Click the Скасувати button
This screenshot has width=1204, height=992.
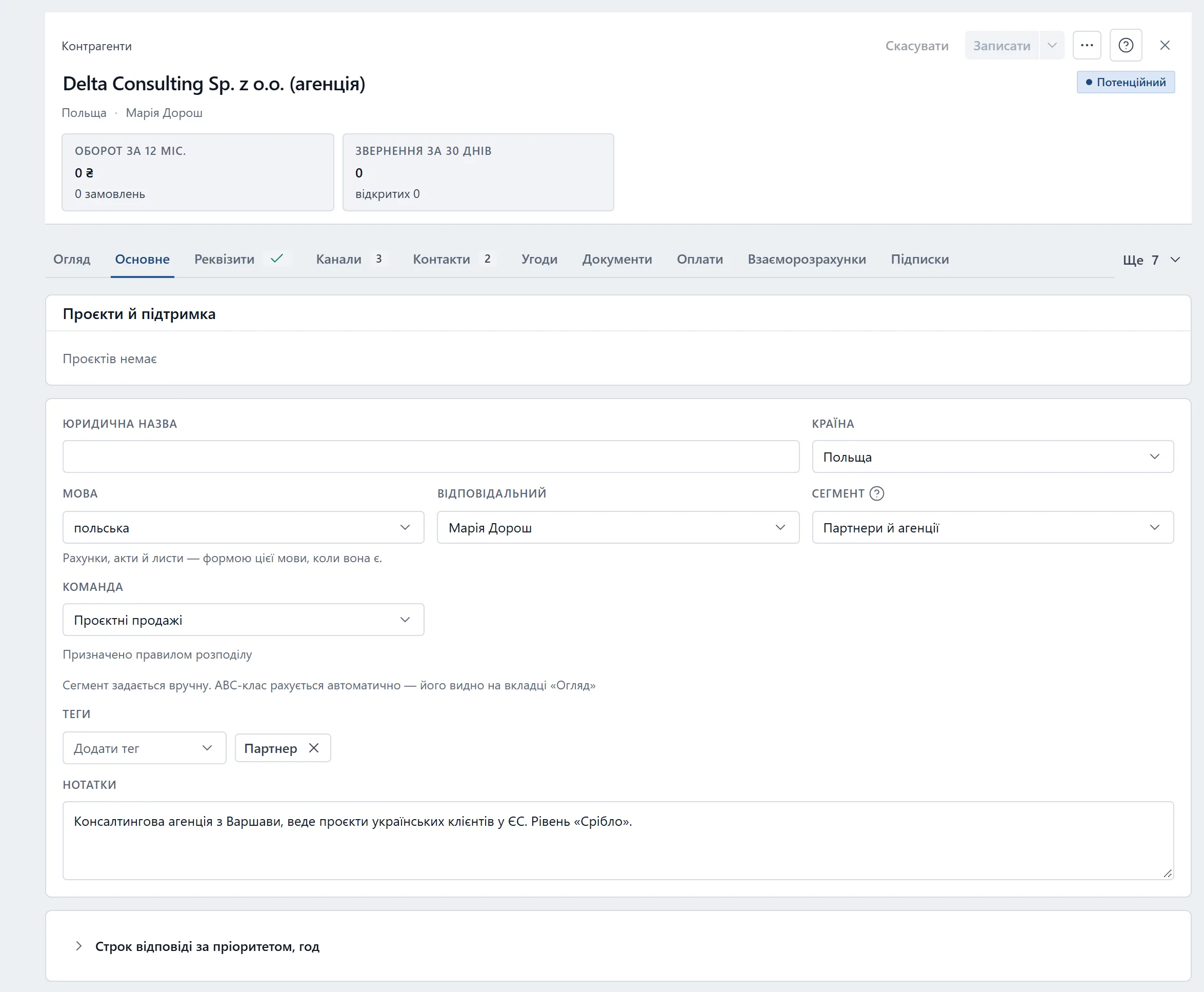point(917,46)
